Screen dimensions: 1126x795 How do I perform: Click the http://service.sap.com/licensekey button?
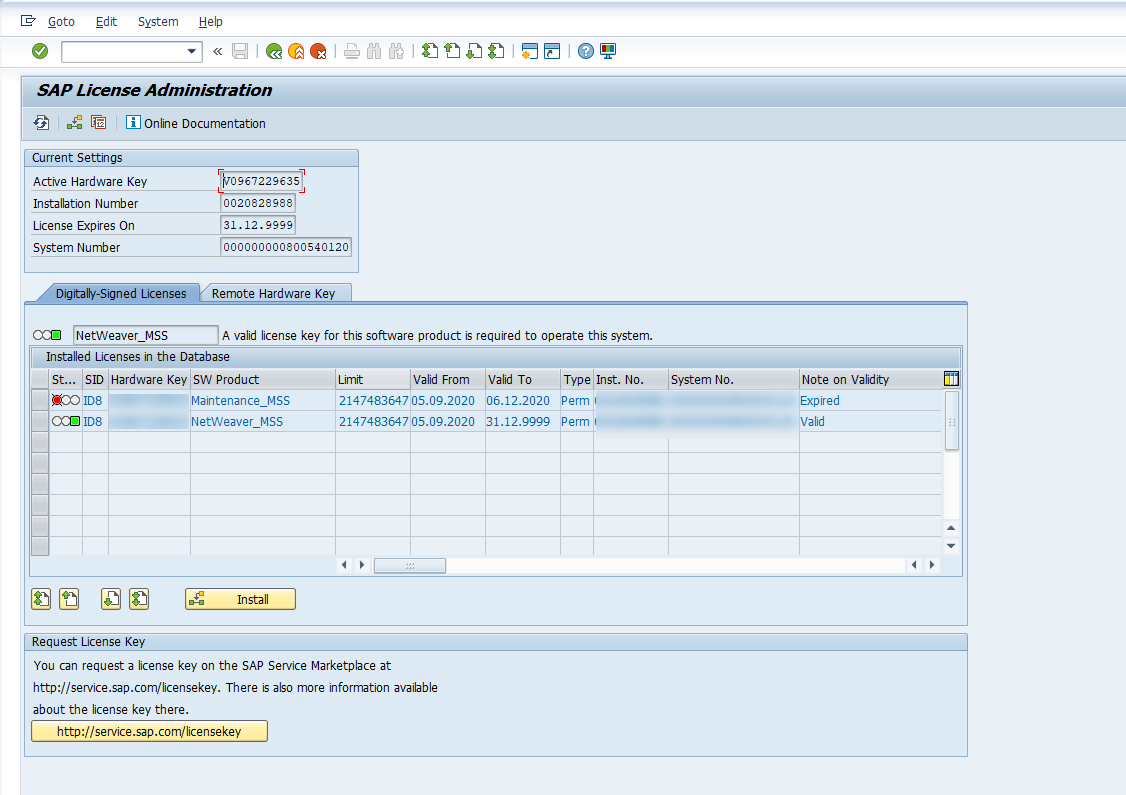(x=150, y=732)
